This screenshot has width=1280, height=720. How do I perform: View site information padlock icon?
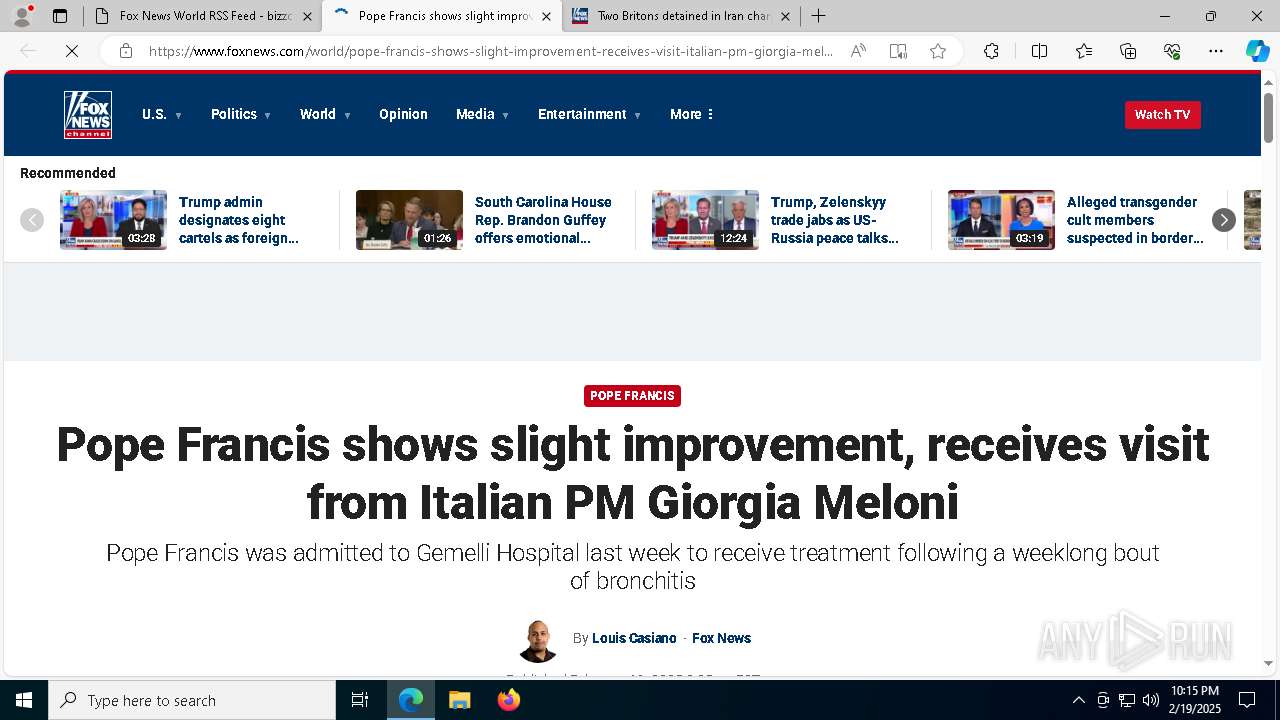(x=126, y=51)
